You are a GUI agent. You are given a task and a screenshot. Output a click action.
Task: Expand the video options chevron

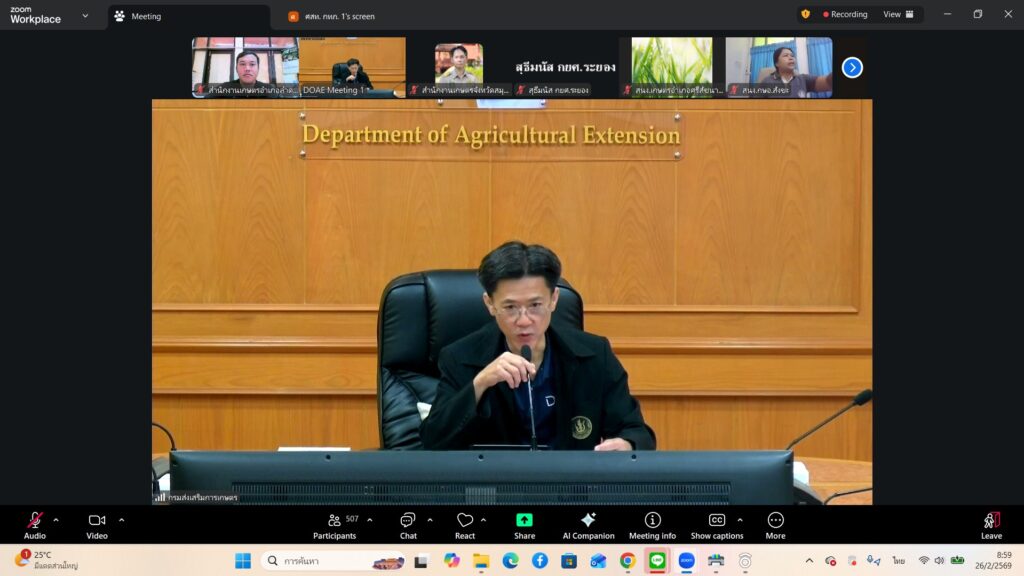click(x=122, y=519)
